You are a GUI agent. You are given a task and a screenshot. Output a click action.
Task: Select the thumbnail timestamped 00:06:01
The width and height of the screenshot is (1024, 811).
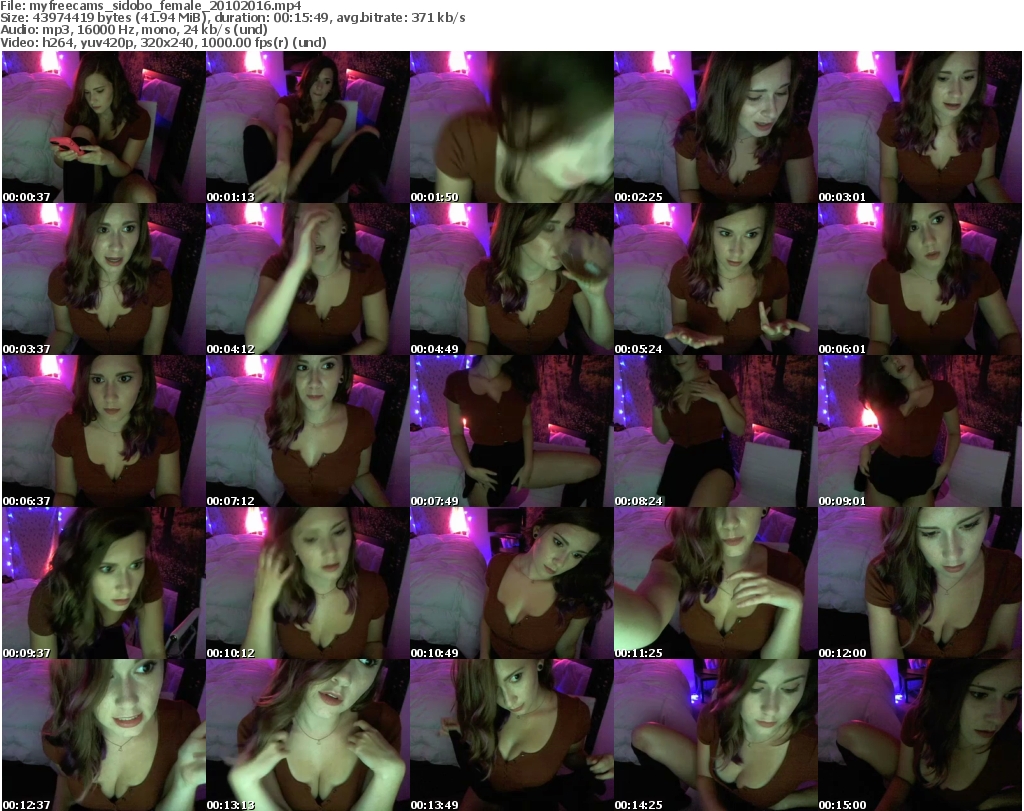[920, 279]
